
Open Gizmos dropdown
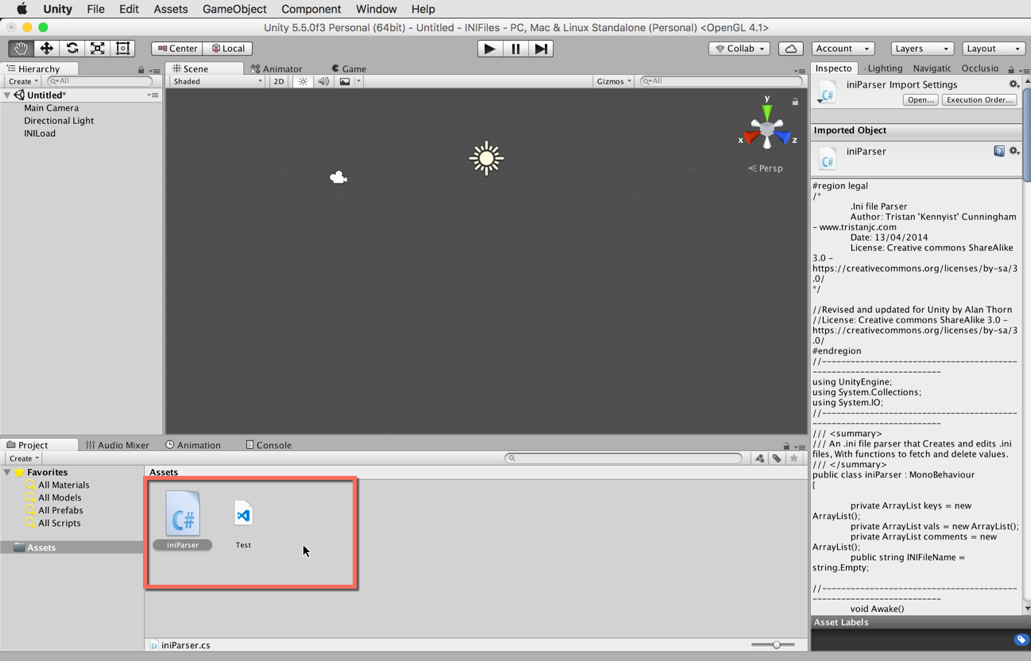613,82
